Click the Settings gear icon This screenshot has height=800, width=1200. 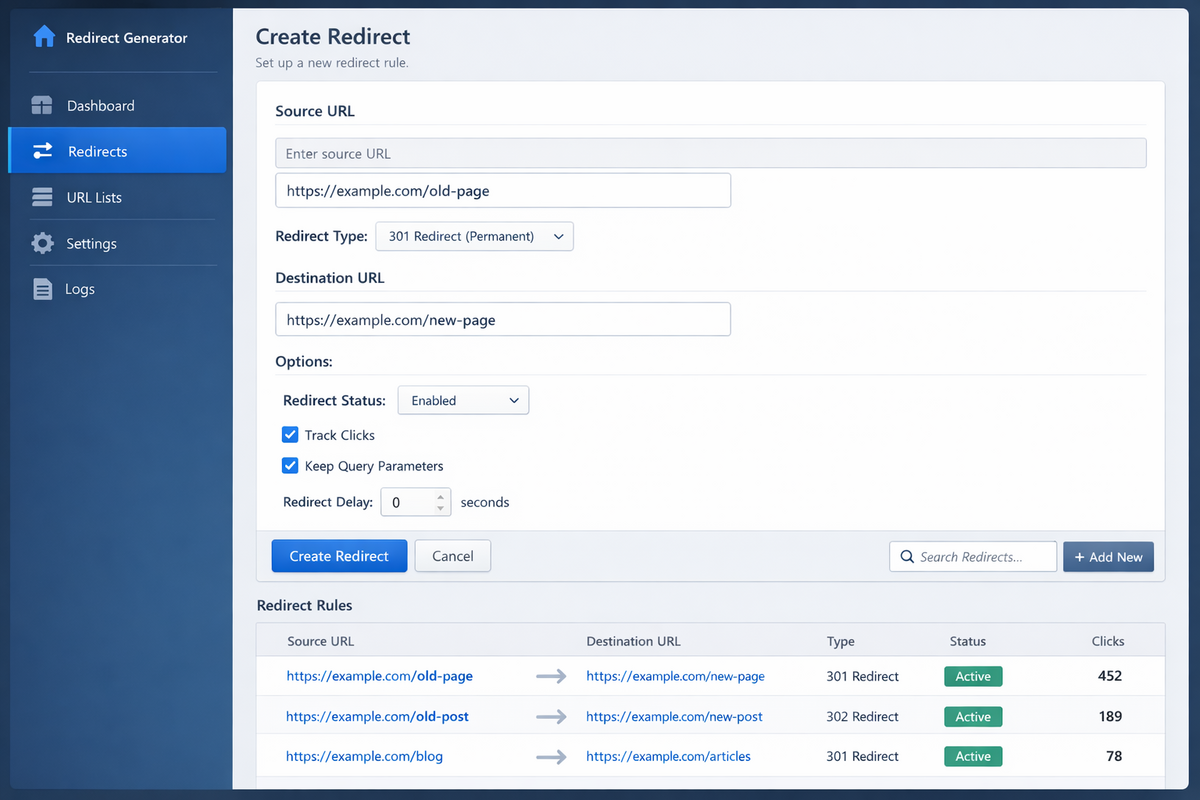(x=42, y=244)
